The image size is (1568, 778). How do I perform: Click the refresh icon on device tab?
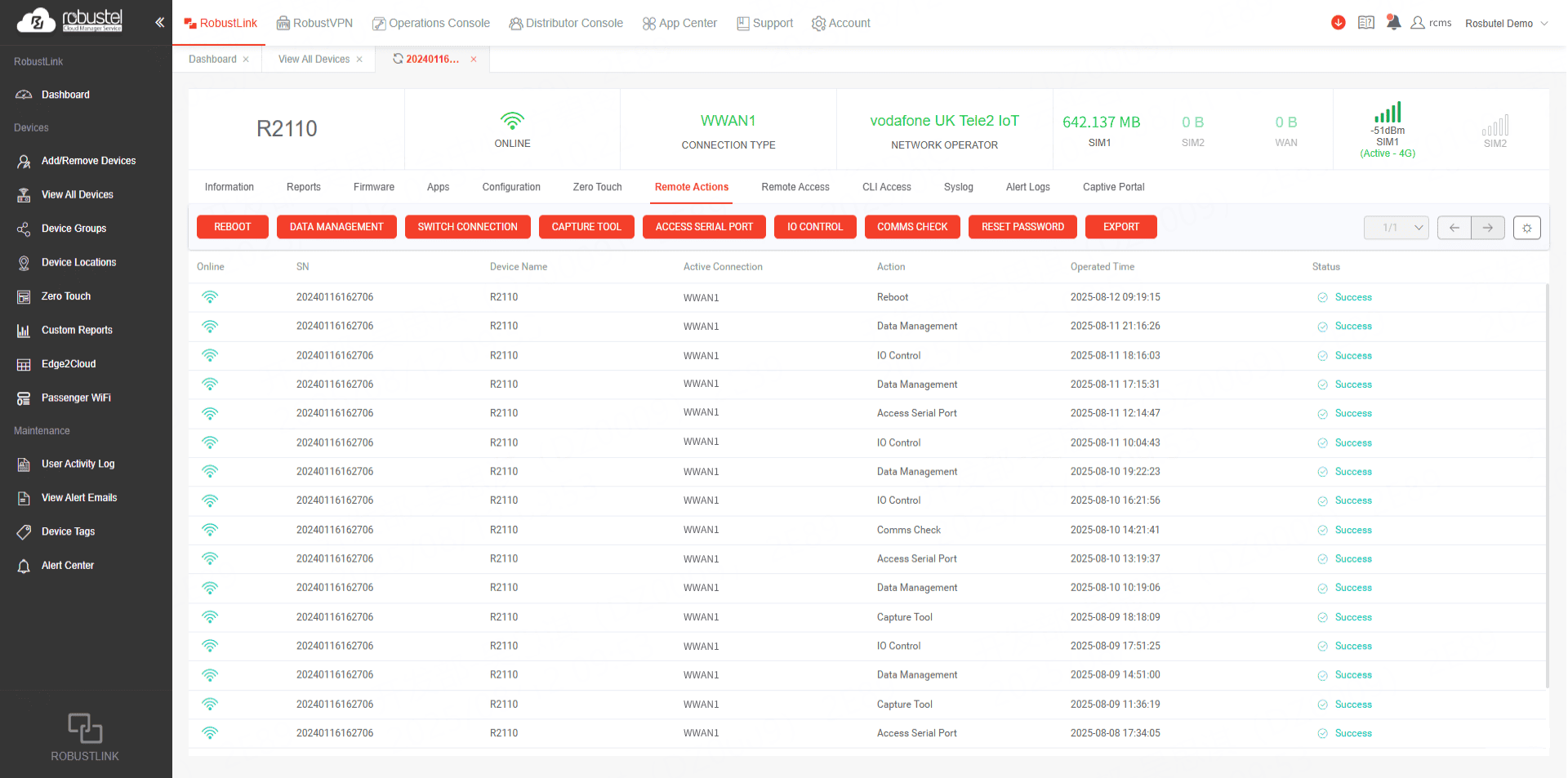click(x=398, y=59)
